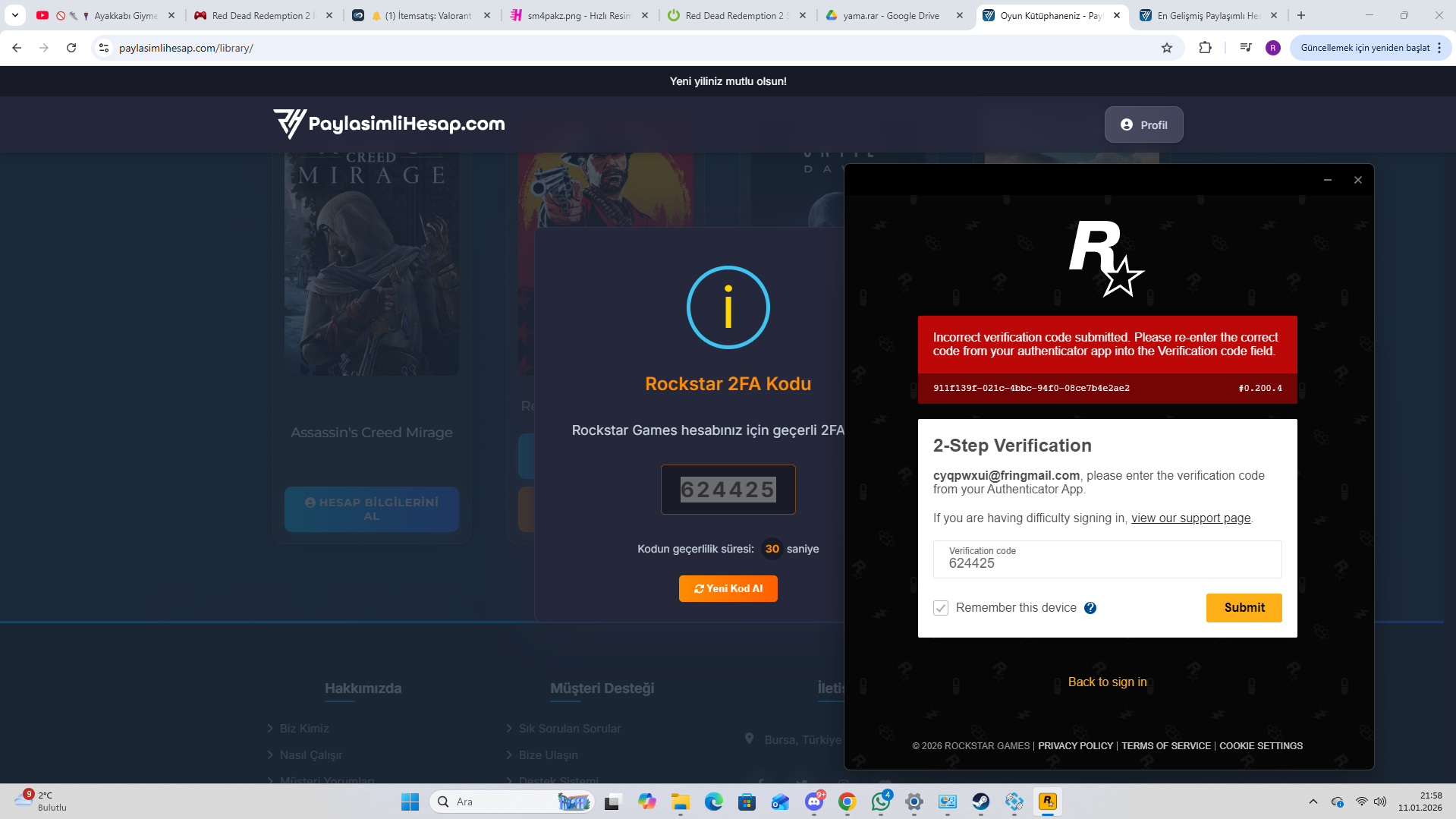Viewport: 1456px width, 819px height.
Task: Open the Chrome profile avatar
Action: (1273, 48)
